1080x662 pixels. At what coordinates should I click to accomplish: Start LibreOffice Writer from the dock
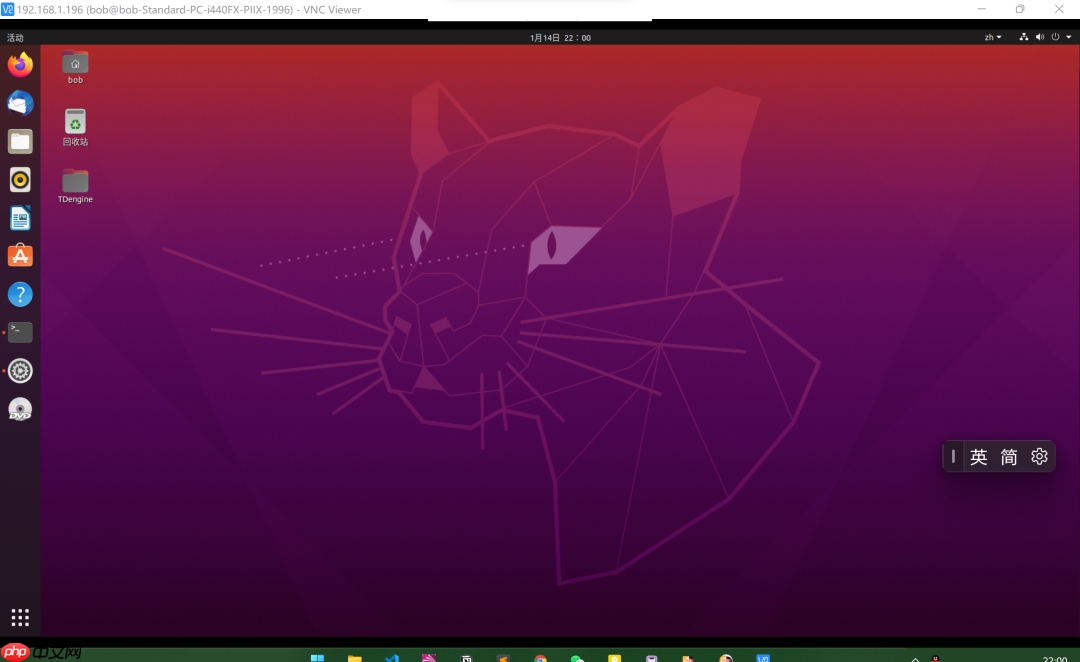20,217
